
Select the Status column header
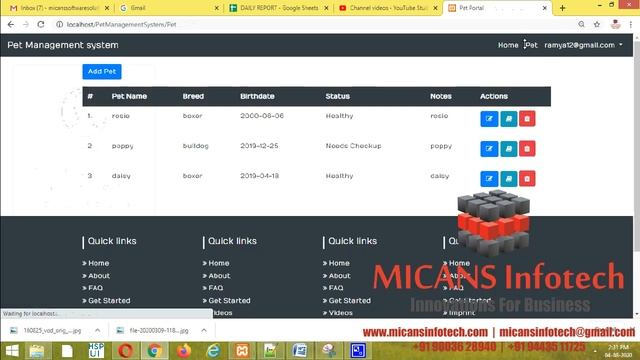[337, 96]
